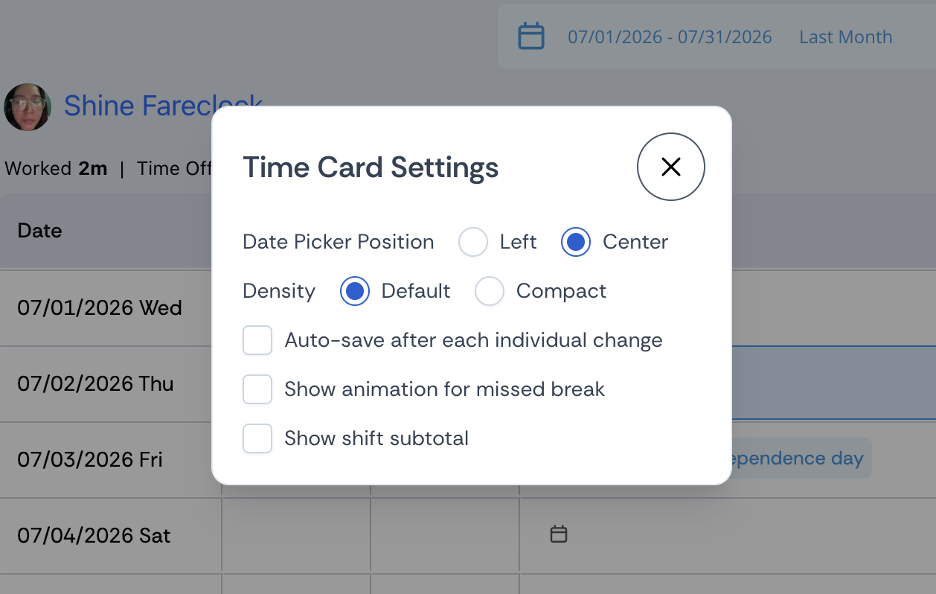Image resolution: width=936 pixels, height=594 pixels.
Task: Click the small calendar icon in the 07/04 row
Action: click(559, 534)
